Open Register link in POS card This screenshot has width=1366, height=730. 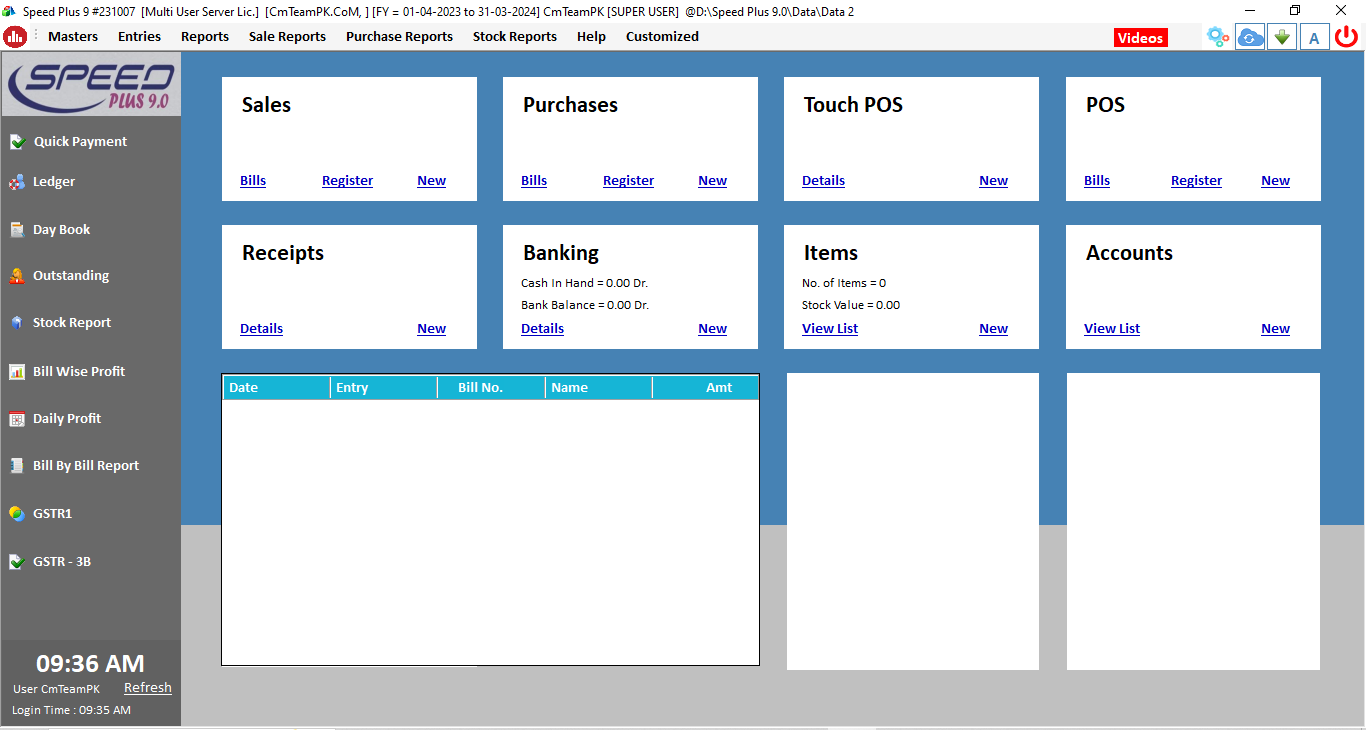1196,181
